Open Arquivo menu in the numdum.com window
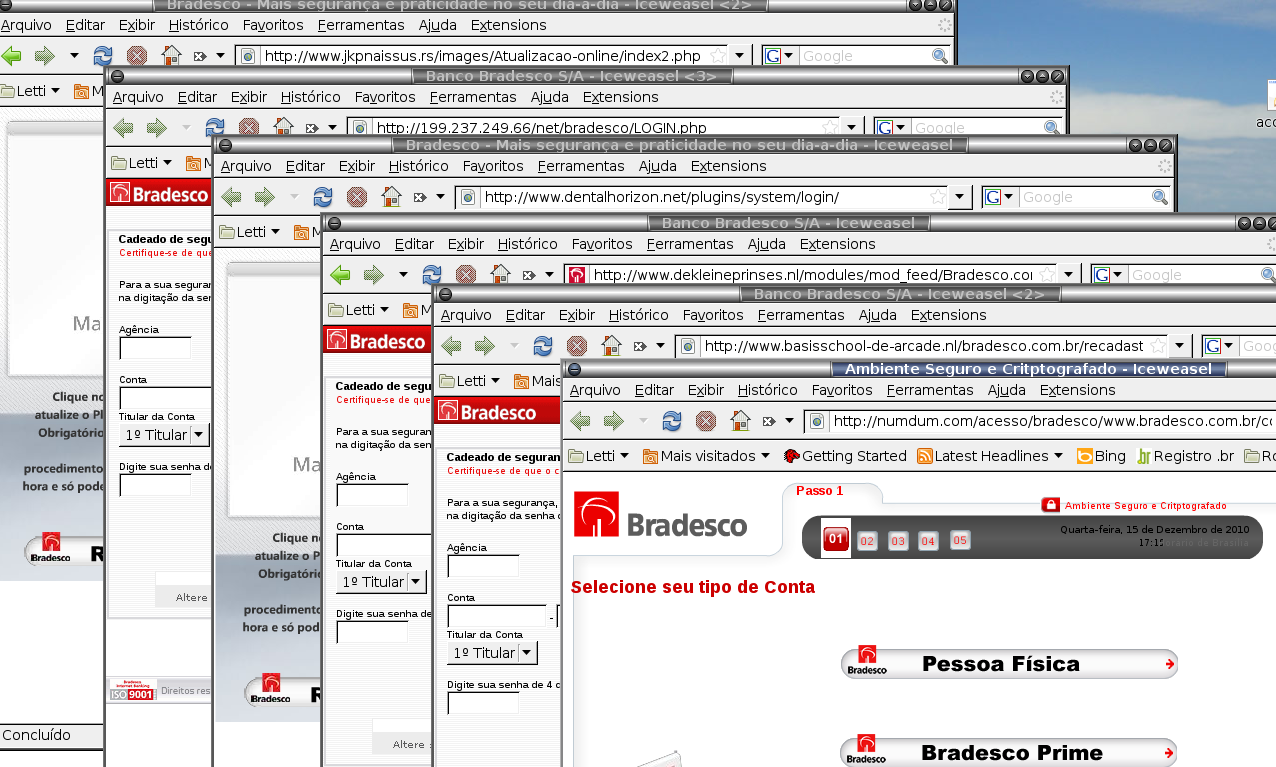Screen dimensions: 1276x767 [x=595, y=390]
